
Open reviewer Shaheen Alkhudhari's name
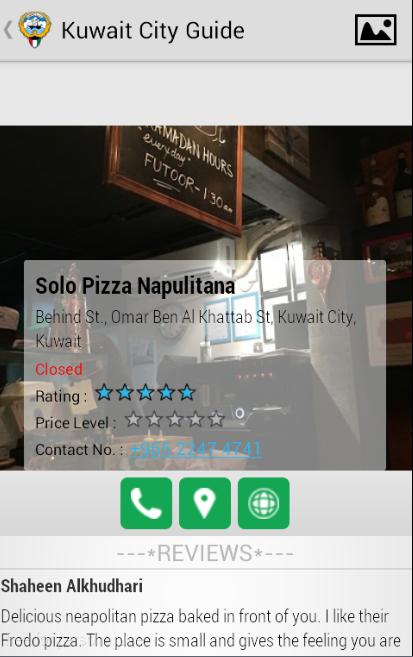72,586
